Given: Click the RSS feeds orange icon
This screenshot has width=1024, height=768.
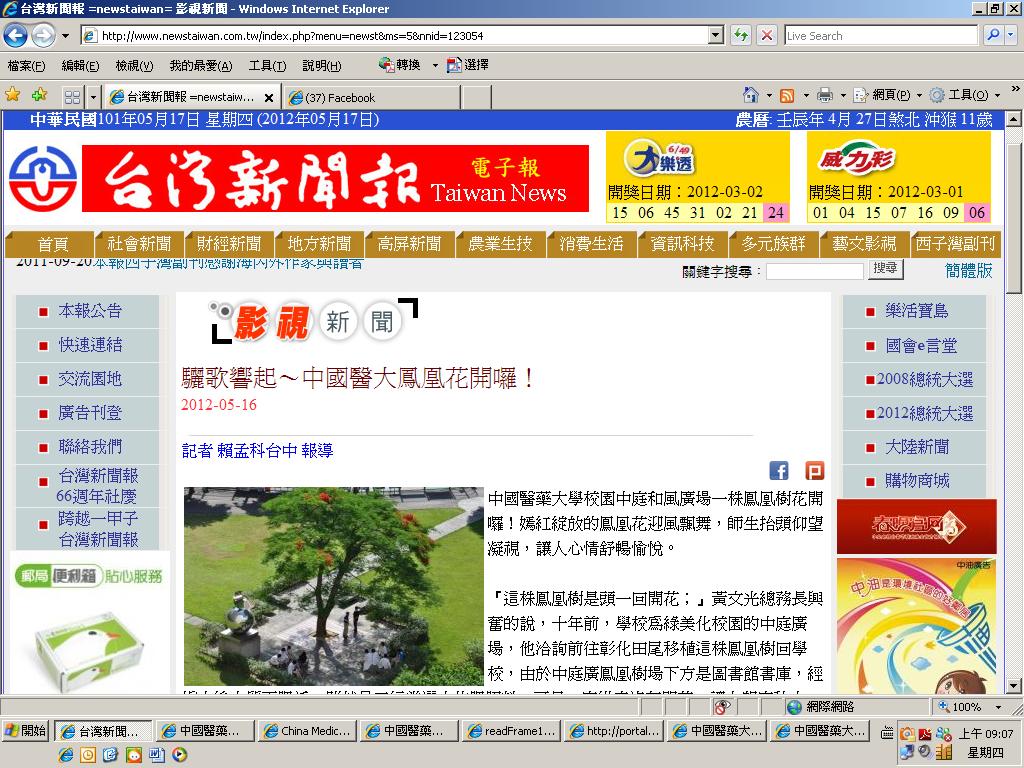Looking at the screenshot, I should (788, 96).
